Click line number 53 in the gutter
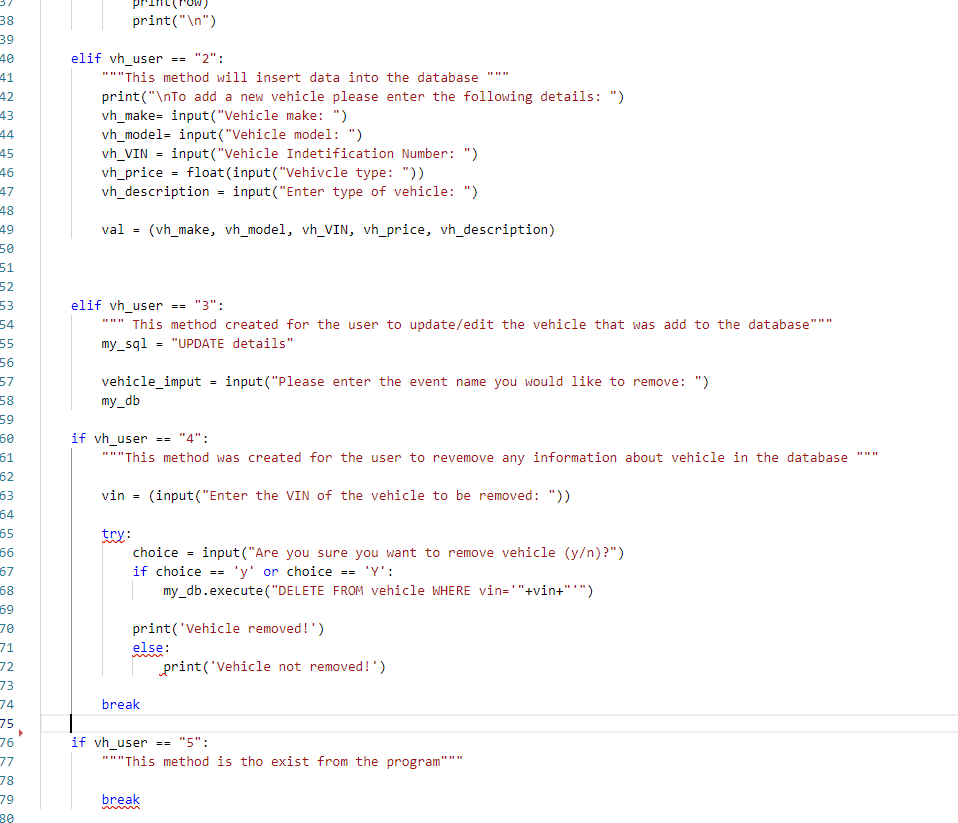The image size is (958, 823). point(7,305)
